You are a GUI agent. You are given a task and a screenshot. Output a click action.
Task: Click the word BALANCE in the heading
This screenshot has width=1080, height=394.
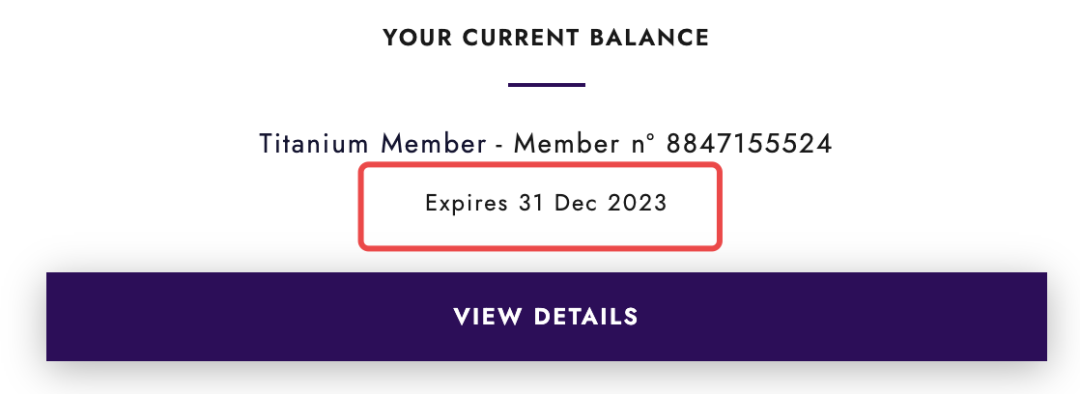650,37
